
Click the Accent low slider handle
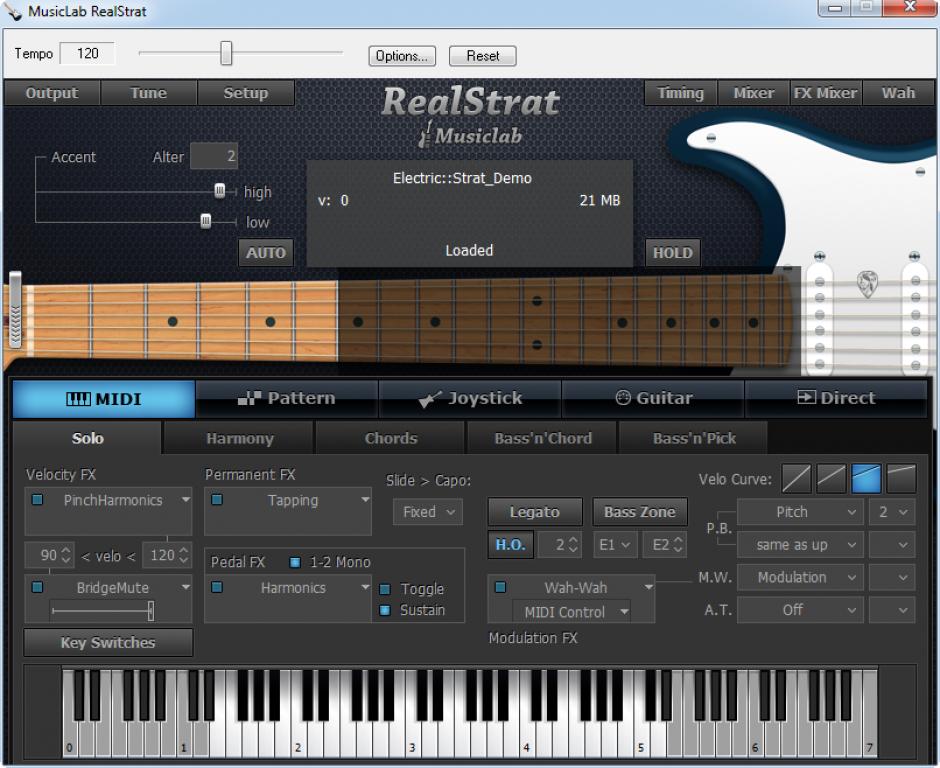[x=206, y=221]
